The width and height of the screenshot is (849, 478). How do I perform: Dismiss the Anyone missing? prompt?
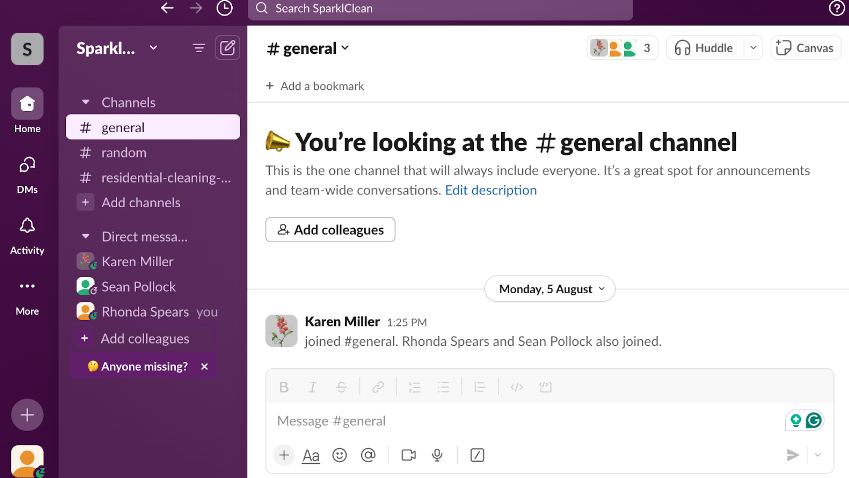click(x=204, y=366)
